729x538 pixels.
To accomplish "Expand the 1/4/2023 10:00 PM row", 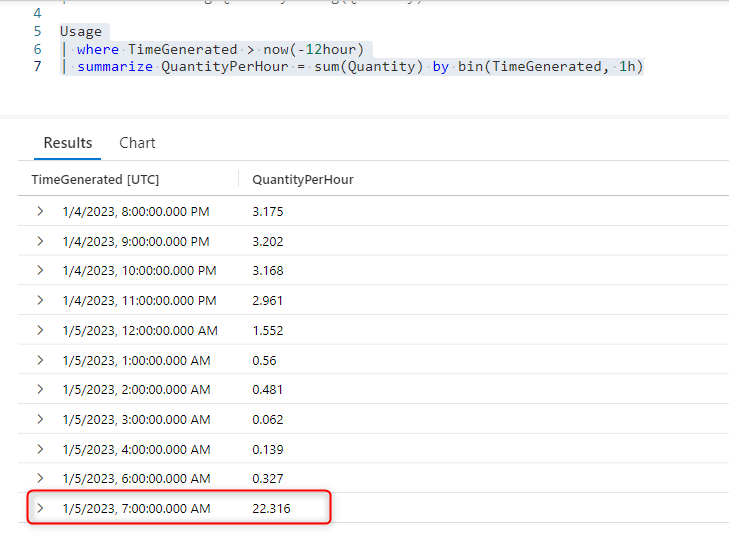I will [x=41, y=271].
